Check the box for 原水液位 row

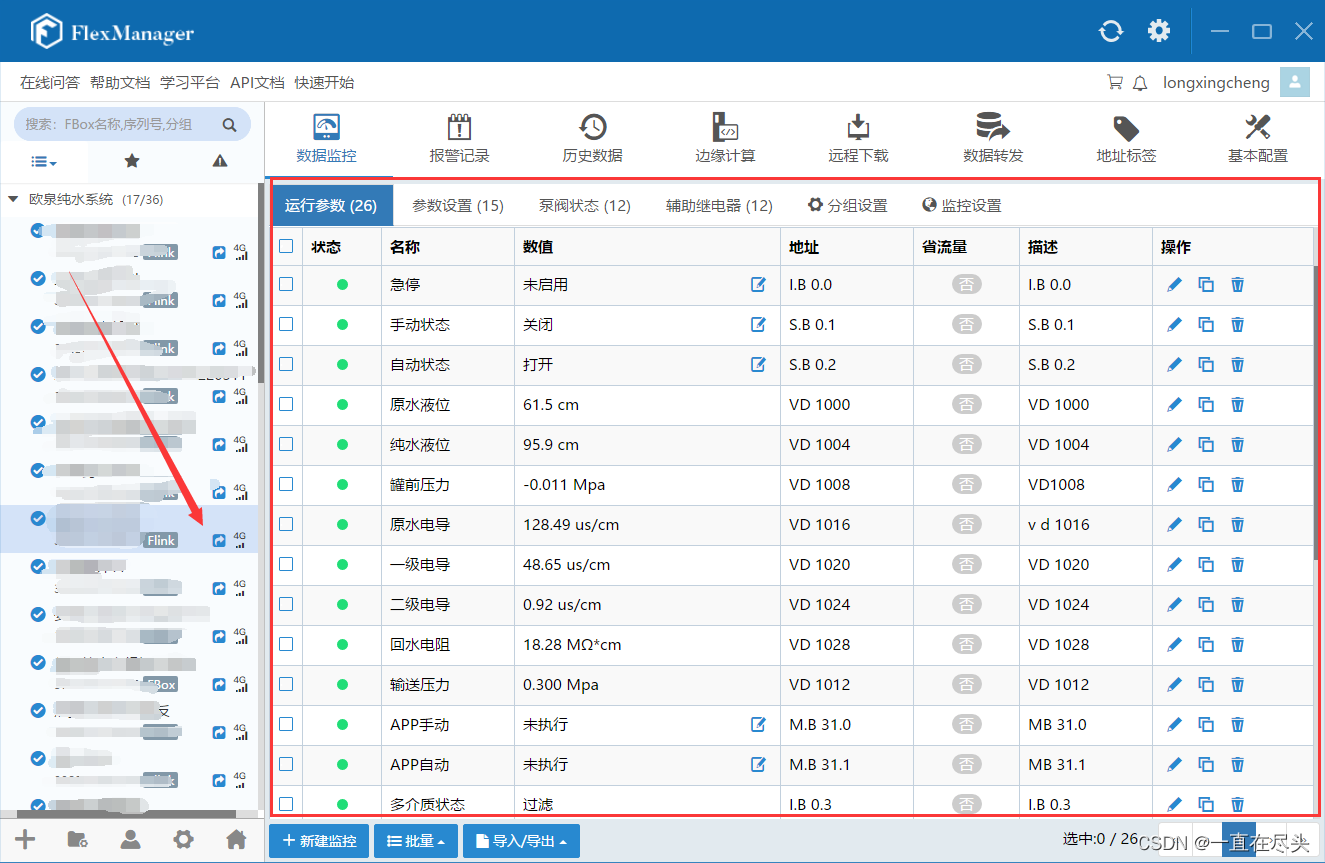(x=286, y=404)
